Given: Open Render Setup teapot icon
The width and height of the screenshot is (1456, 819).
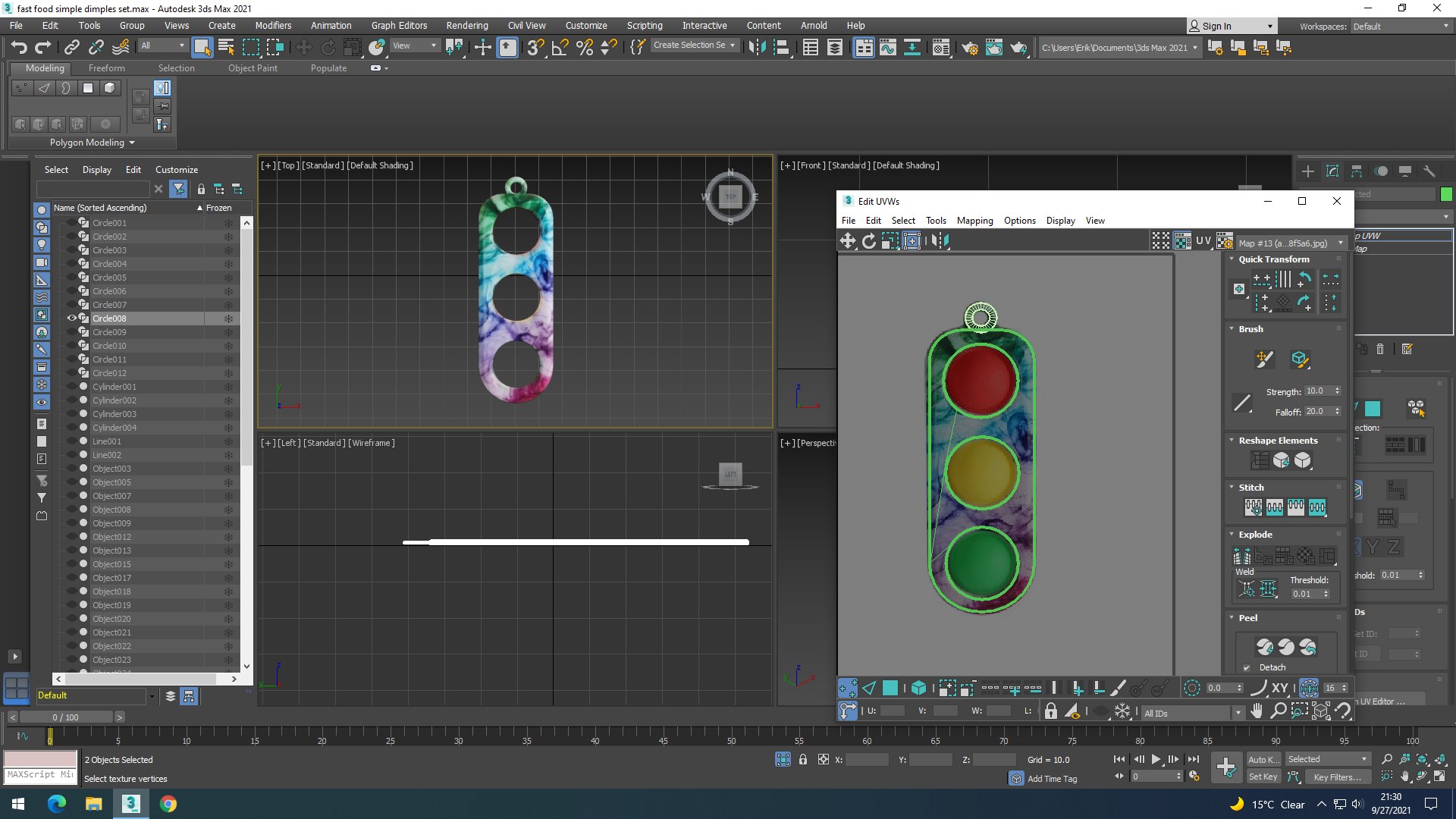Looking at the screenshot, I should pyautogui.click(x=970, y=48).
